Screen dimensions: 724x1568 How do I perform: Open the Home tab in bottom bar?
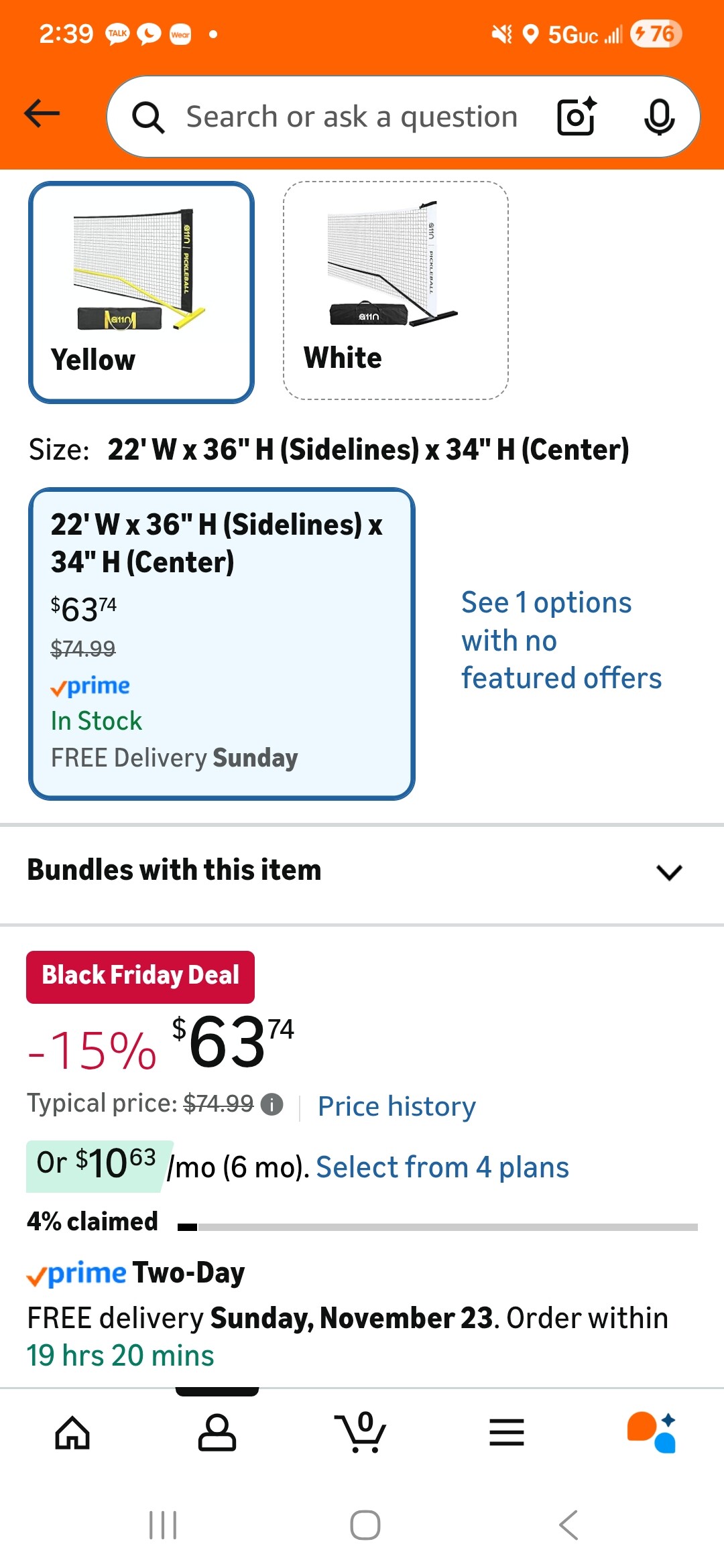(x=72, y=1433)
